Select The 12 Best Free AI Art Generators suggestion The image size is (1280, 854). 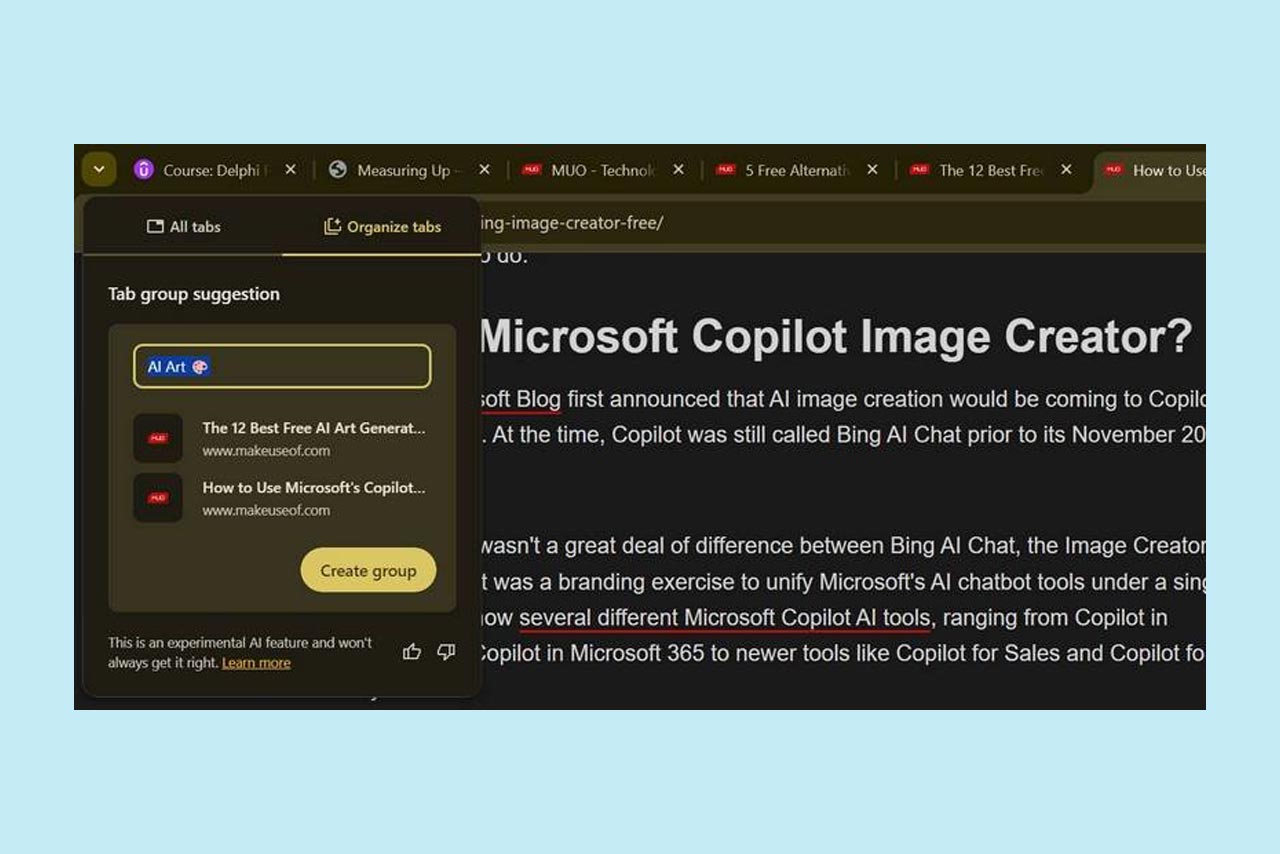click(x=282, y=438)
